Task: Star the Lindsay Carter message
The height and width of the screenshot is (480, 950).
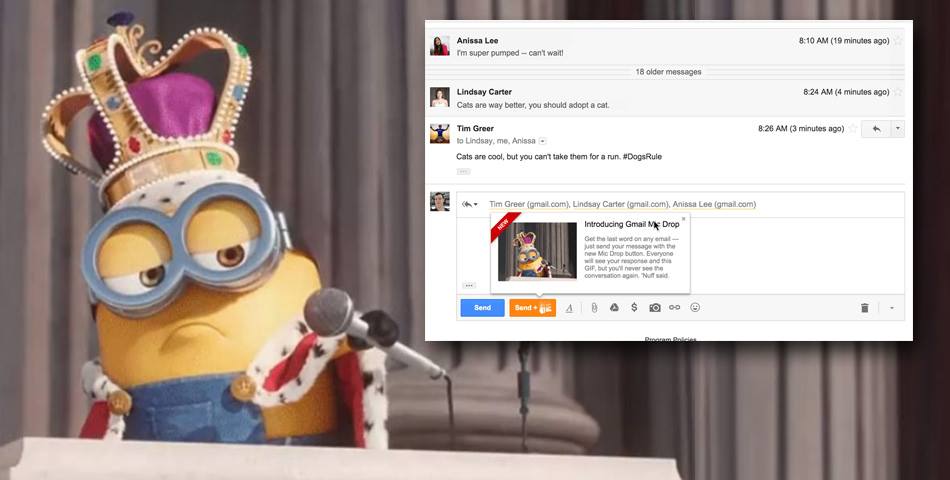Action: [x=898, y=92]
